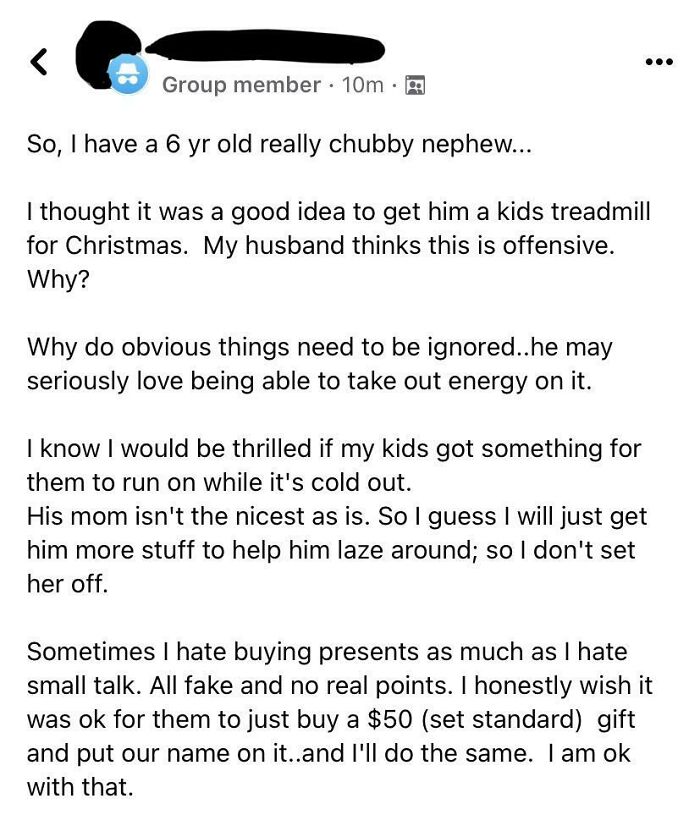Viewport: 700px width, 815px height.
Task: Click the chubby nephew opening sentence
Action: tap(280, 144)
